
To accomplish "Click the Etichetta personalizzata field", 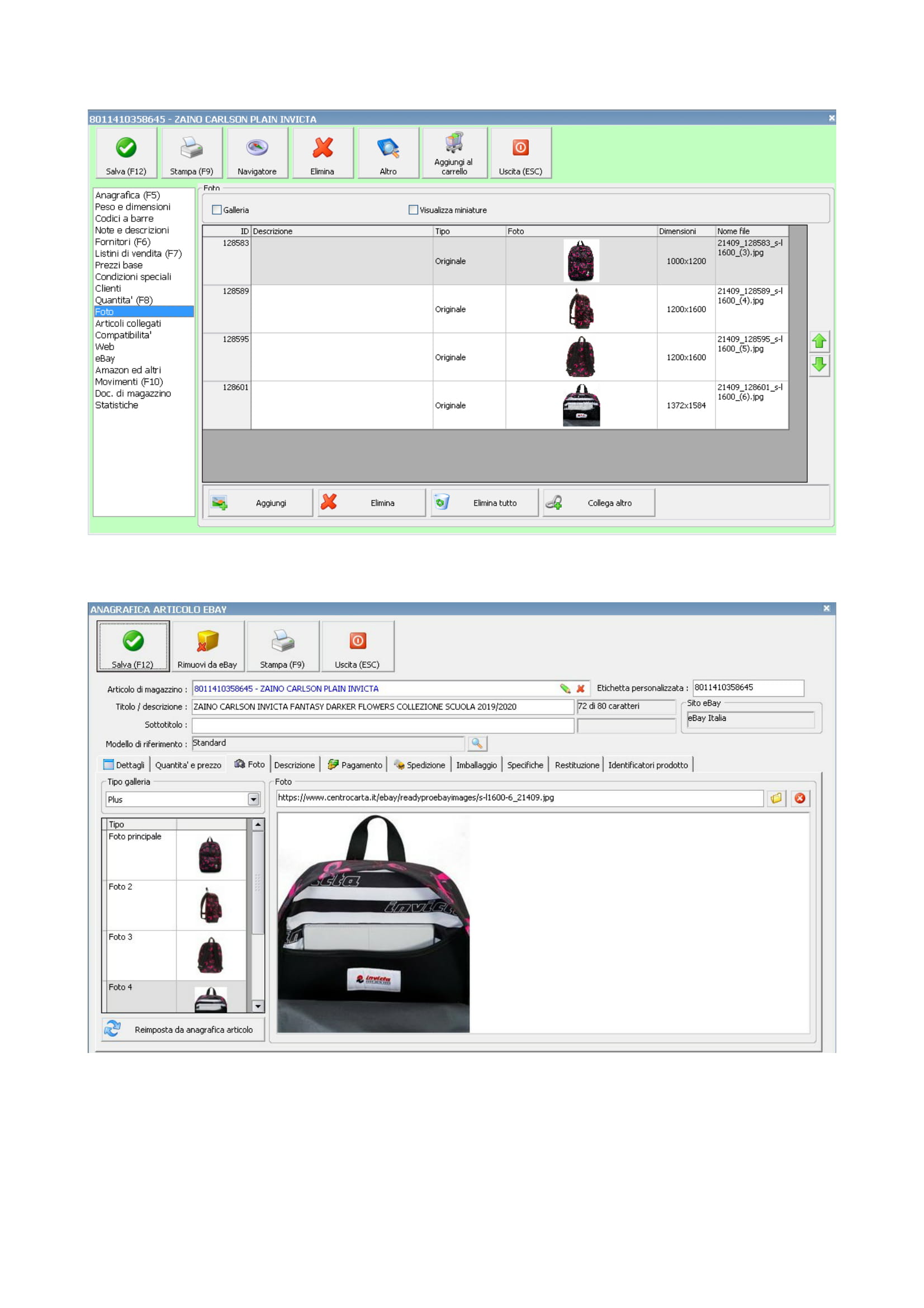I will tap(748, 688).
